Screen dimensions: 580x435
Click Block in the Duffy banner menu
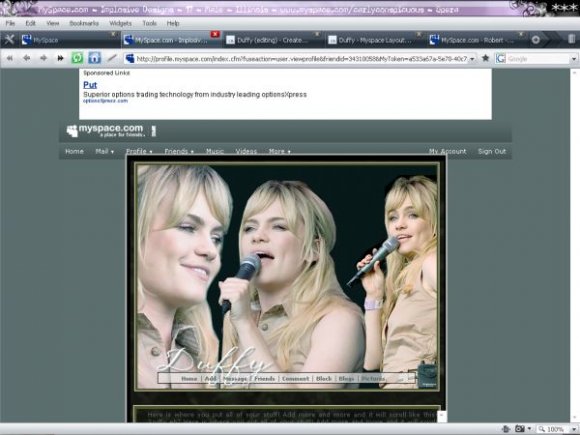tap(324, 378)
